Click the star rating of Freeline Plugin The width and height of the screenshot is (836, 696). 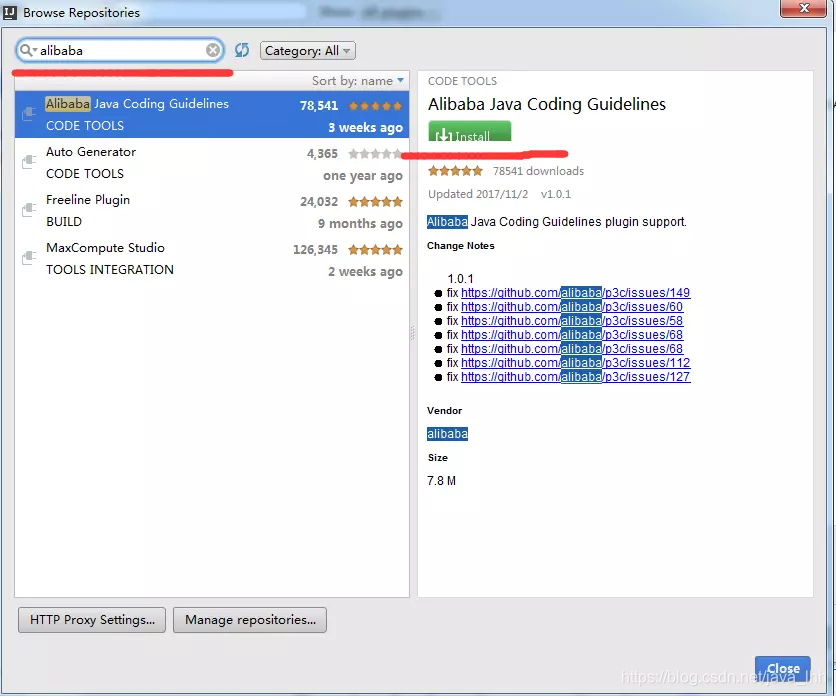point(375,202)
